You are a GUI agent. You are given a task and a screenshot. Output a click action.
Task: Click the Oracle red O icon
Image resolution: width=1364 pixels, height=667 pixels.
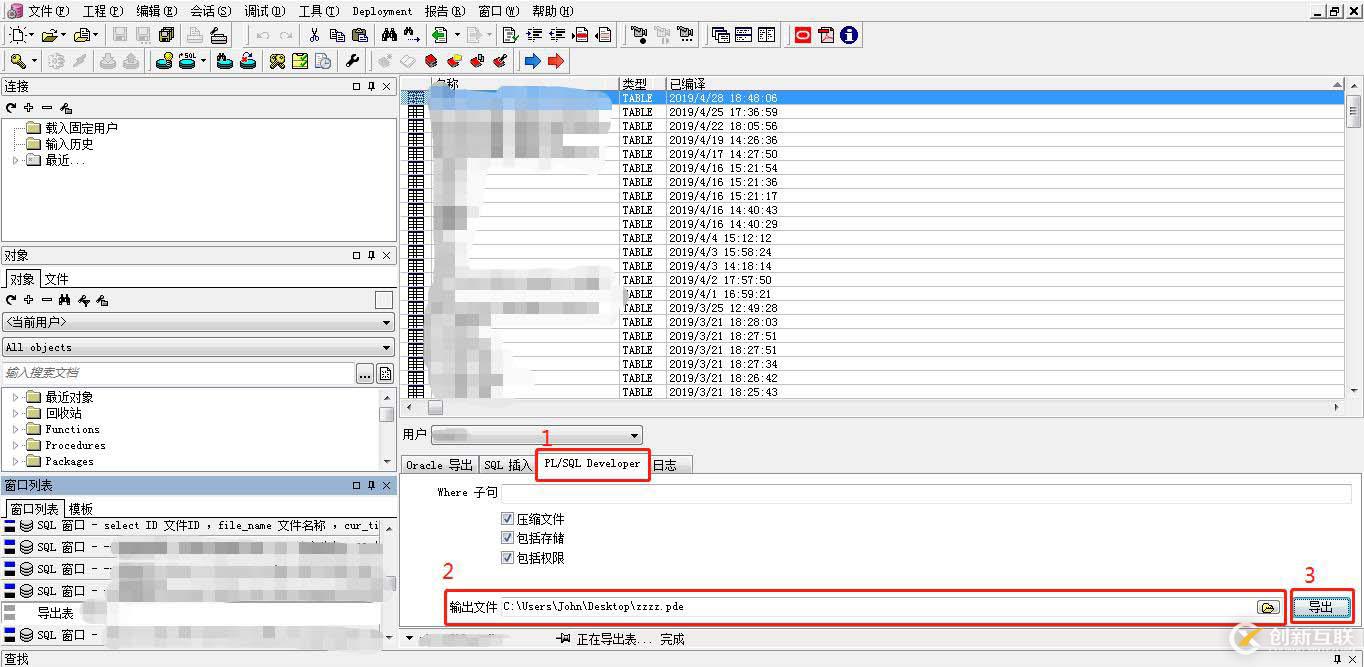point(803,35)
